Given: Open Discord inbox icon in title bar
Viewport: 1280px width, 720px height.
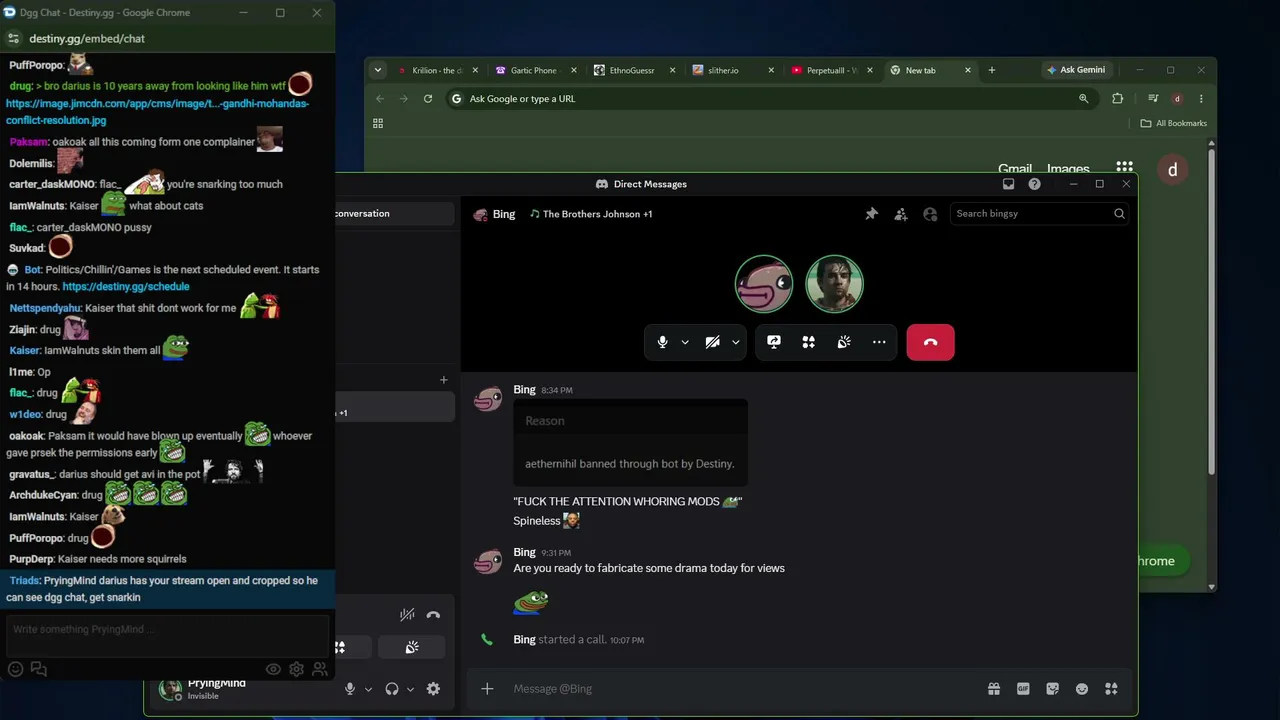Looking at the screenshot, I should click(x=1008, y=184).
